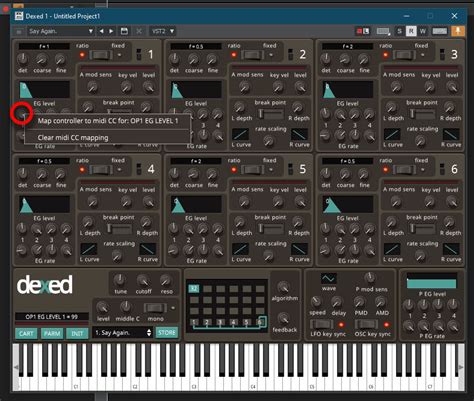Click the L curve icon of operator 4
Screen dimensions: 474x401
[x=89, y=249]
